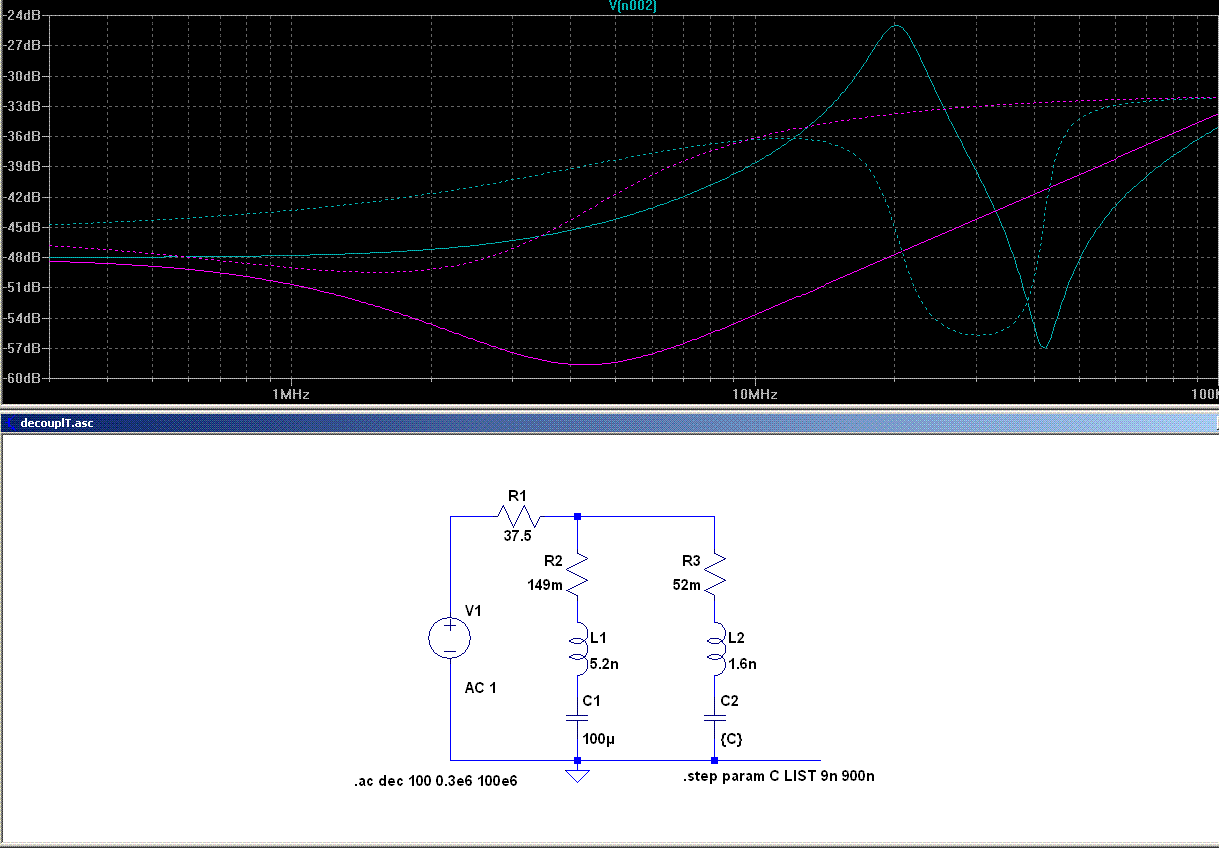Image resolution: width=1219 pixels, height=848 pixels.
Task: Click the -27dB axis label
Action: pyautogui.click(x=21, y=45)
